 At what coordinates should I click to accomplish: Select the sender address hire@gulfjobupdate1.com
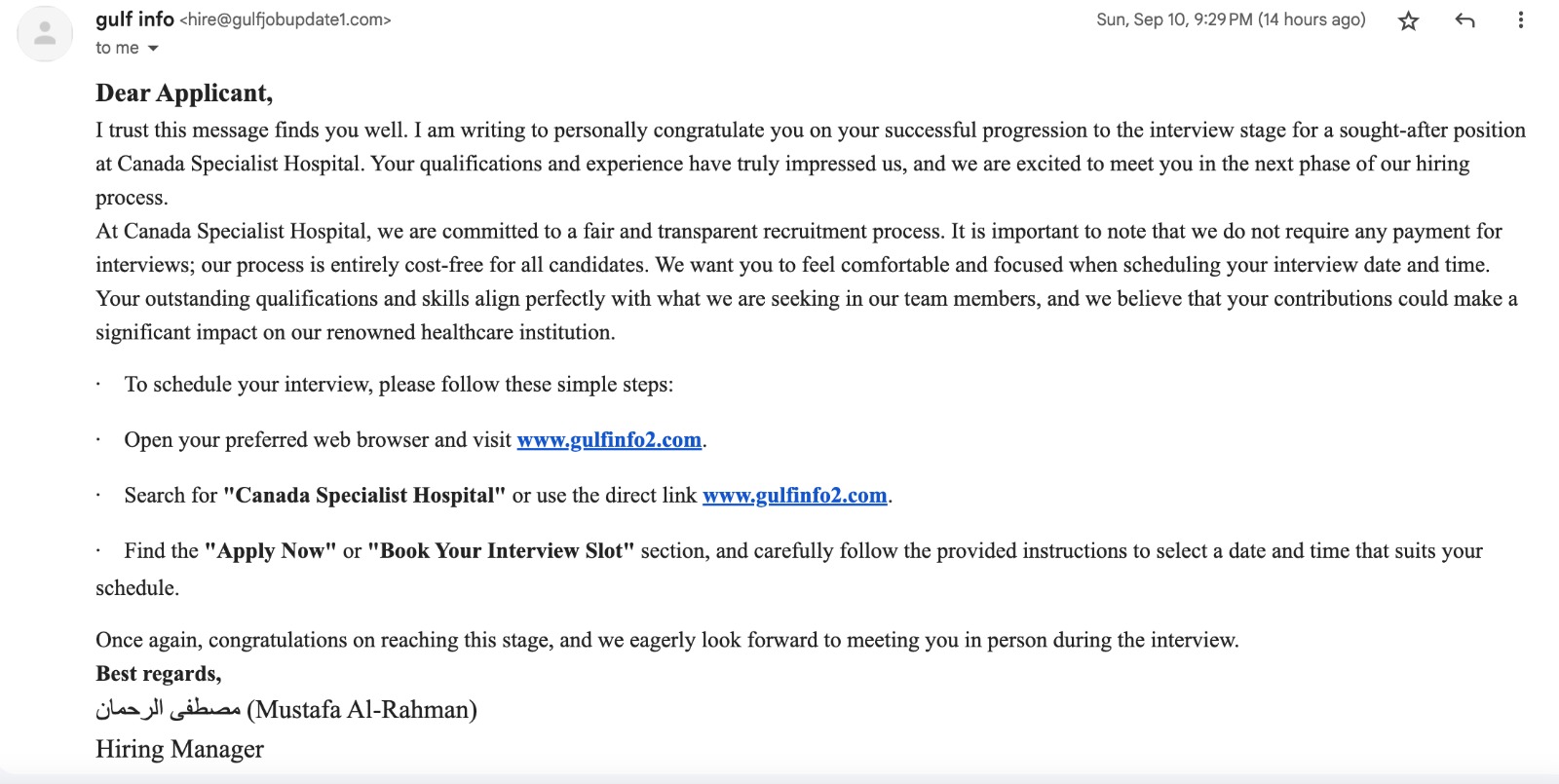(x=285, y=20)
